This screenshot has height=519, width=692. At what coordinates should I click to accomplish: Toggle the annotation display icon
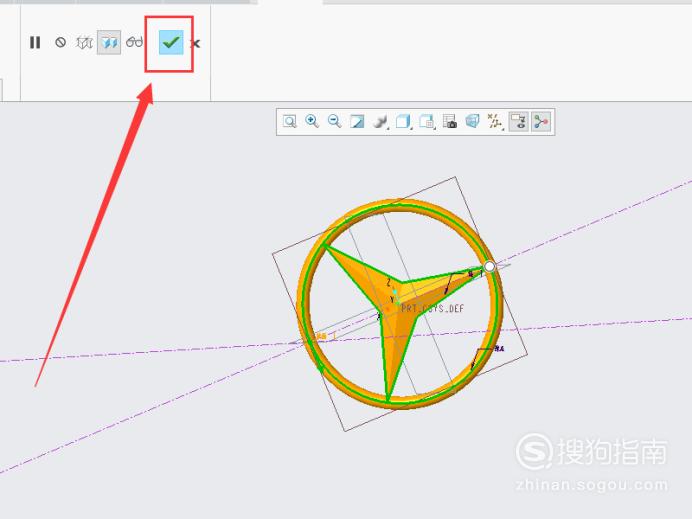[519, 121]
